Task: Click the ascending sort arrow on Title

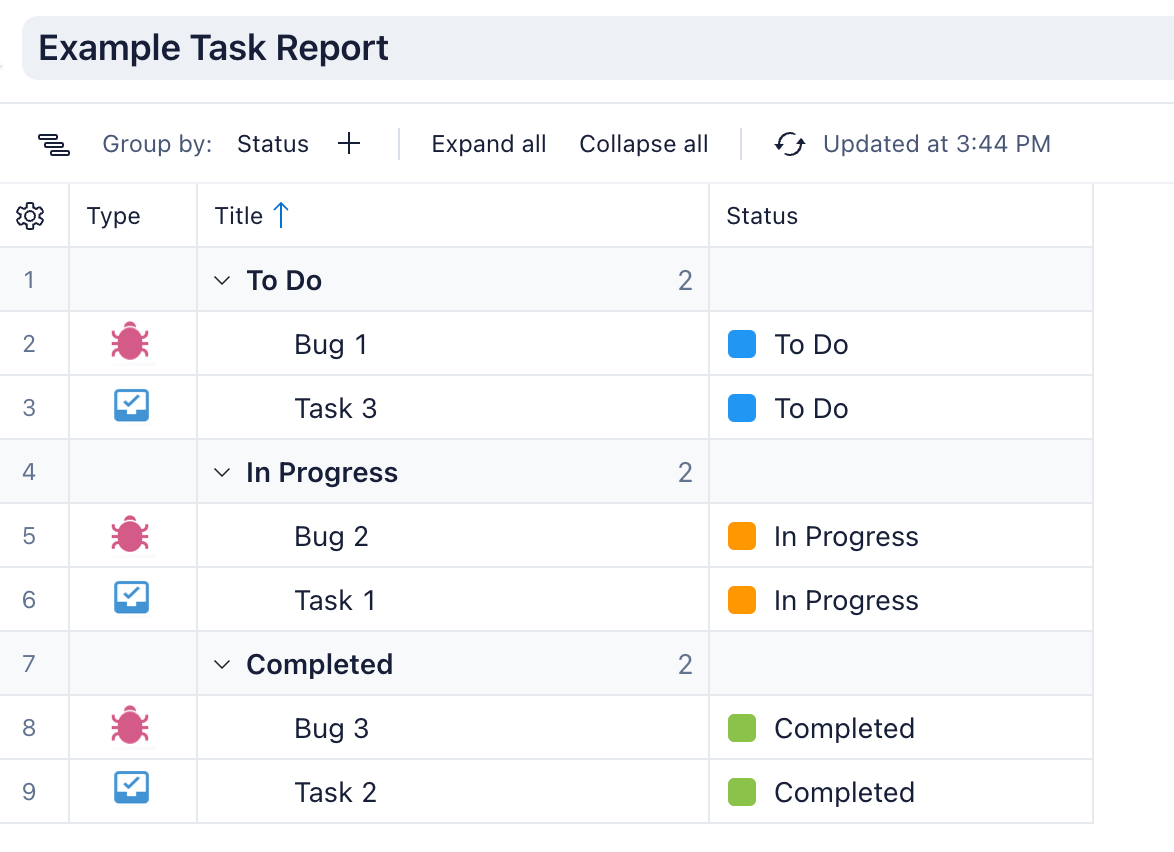Action: [x=281, y=215]
